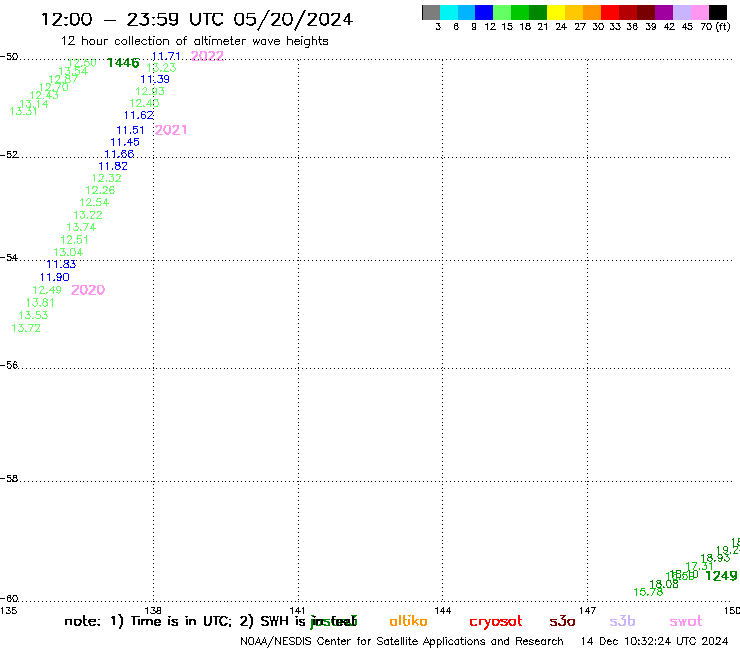Click the swot satellite label
This screenshot has width=740, height=650.
686,621
